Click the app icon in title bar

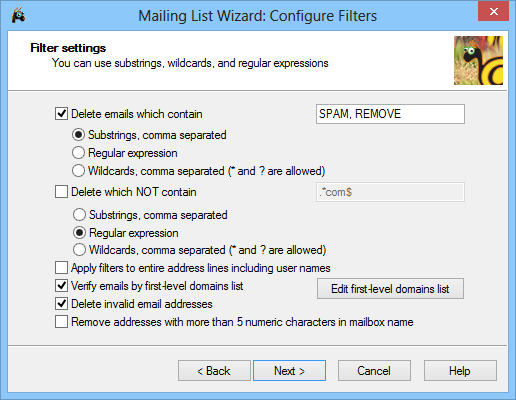[19, 15]
